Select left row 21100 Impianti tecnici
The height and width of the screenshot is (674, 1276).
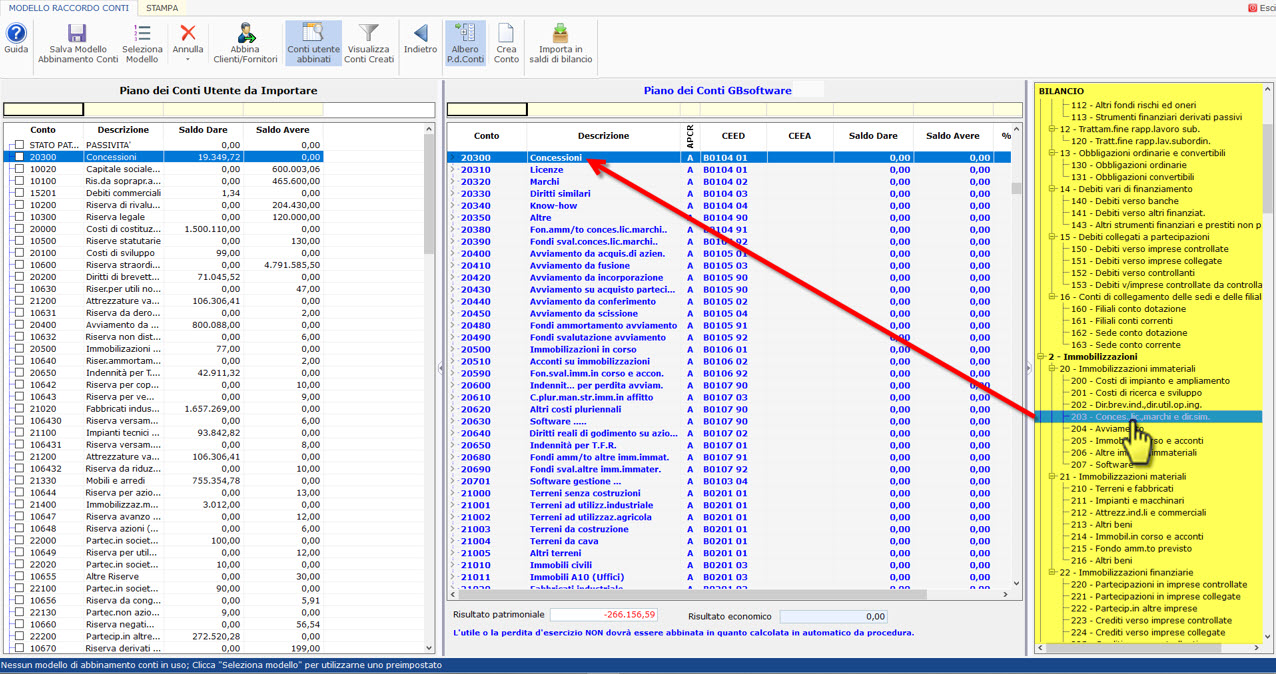(164, 433)
